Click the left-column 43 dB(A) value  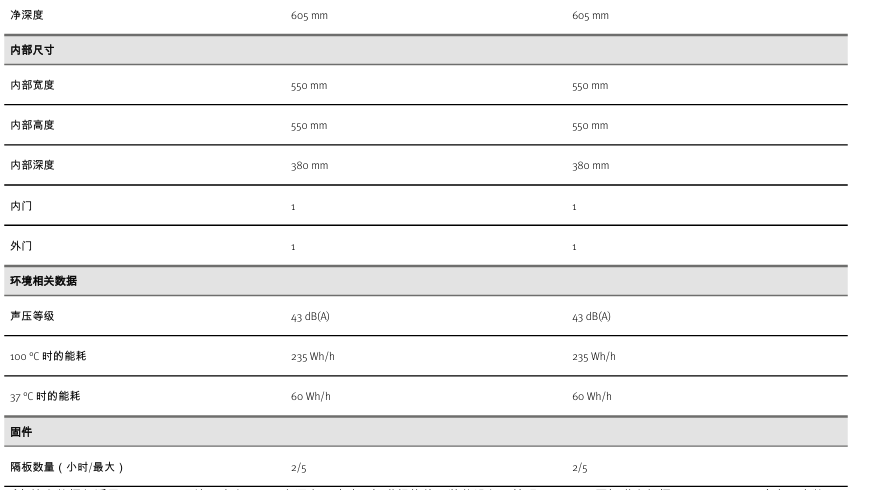[310, 317]
